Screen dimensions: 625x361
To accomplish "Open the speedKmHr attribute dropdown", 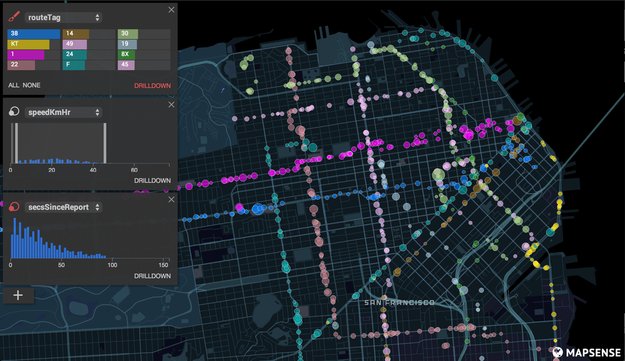I will point(63,112).
